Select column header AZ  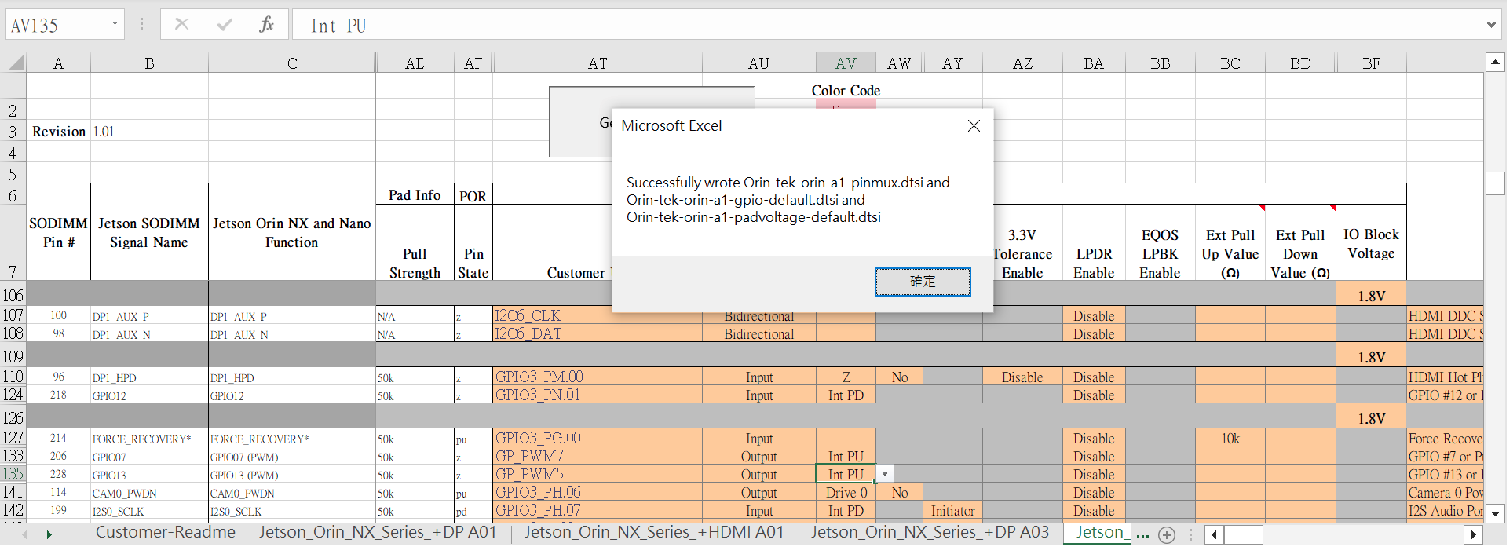(1022, 63)
